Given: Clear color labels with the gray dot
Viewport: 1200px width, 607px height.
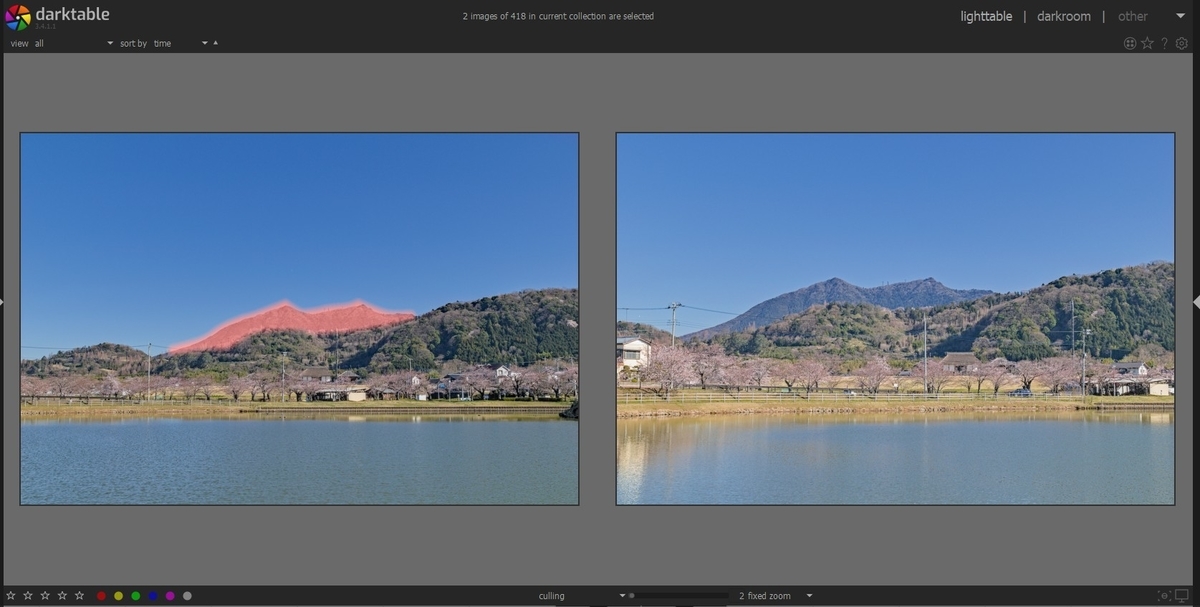Looking at the screenshot, I should point(187,596).
